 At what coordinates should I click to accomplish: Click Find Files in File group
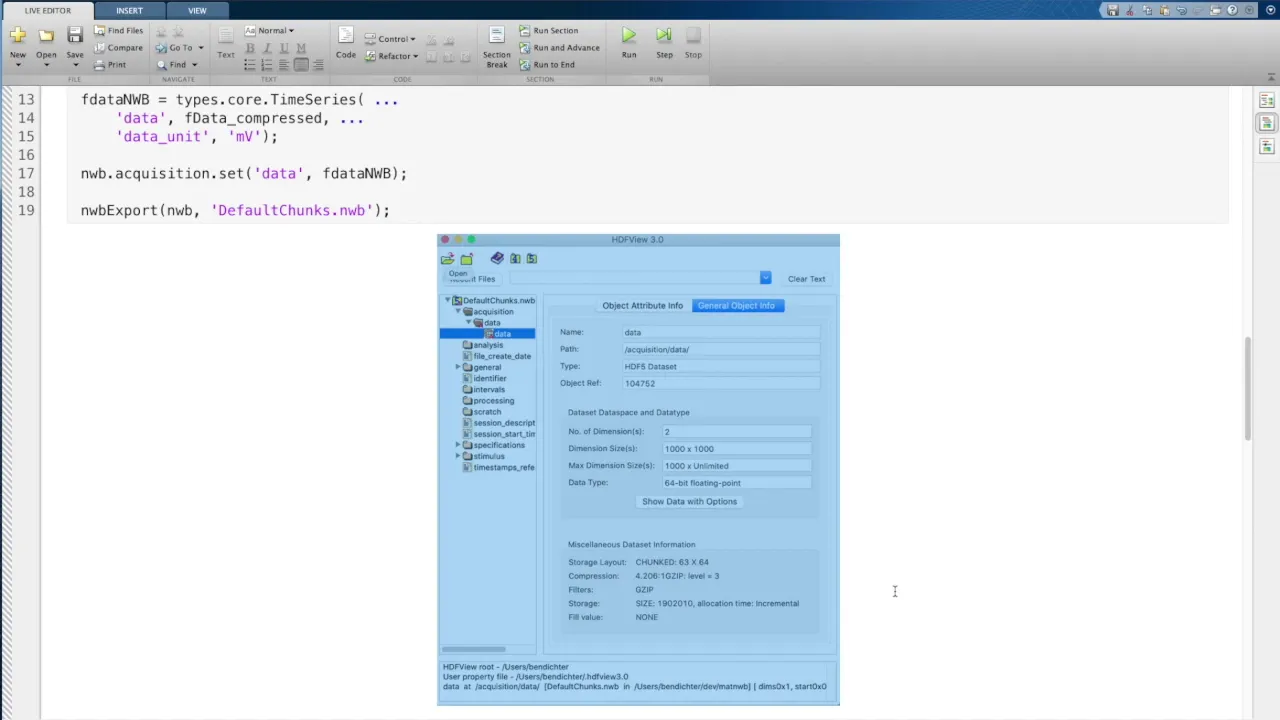pos(119,30)
